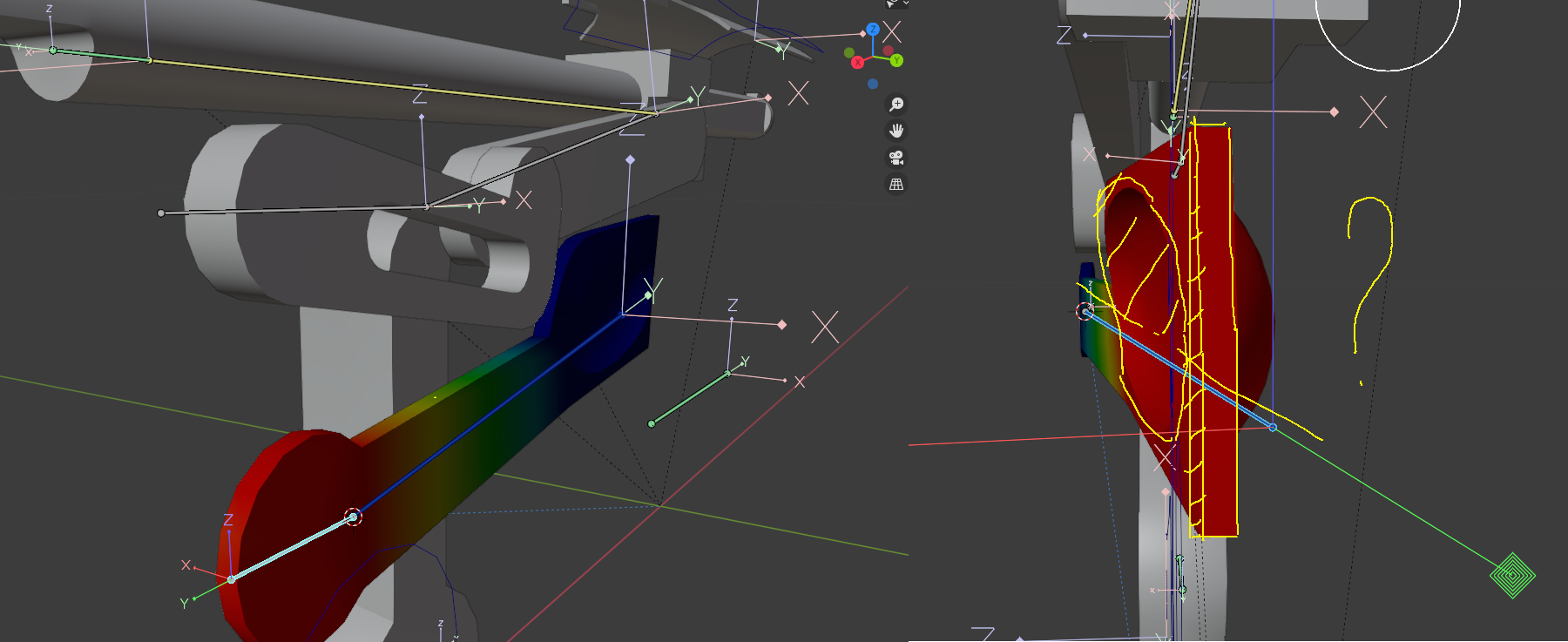Screen dimensions: 1568x642
Task: Click the magnifier zoom view icon
Action: 896,105
